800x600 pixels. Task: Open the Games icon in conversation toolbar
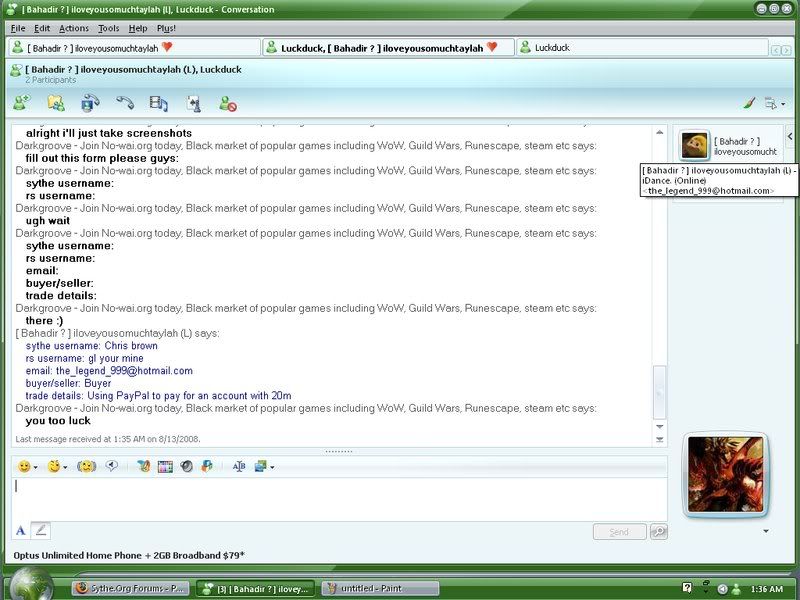pyautogui.click(x=193, y=103)
